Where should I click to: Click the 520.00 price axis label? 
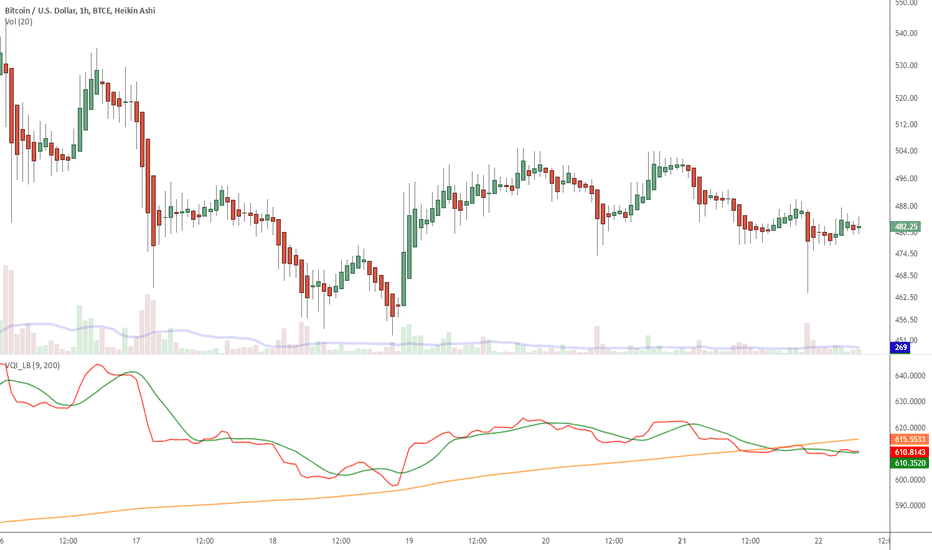tap(906, 98)
